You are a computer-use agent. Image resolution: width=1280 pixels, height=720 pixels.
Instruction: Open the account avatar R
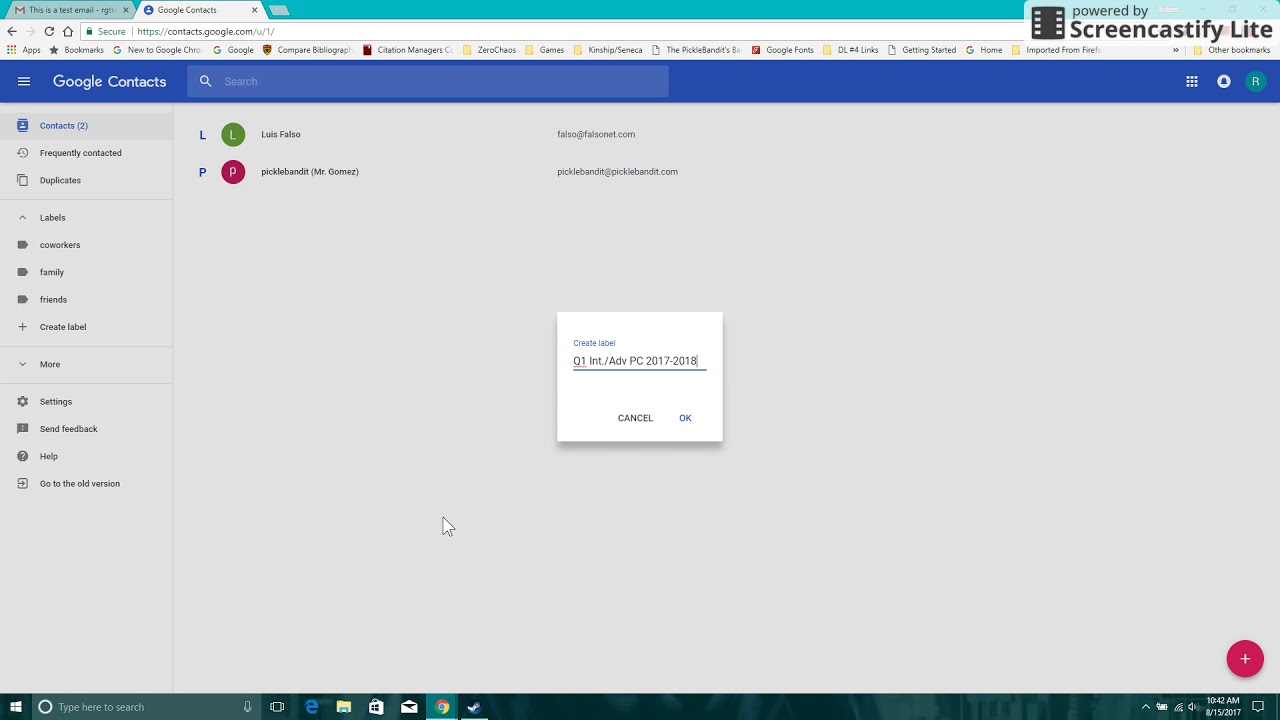click(1255, 82)
